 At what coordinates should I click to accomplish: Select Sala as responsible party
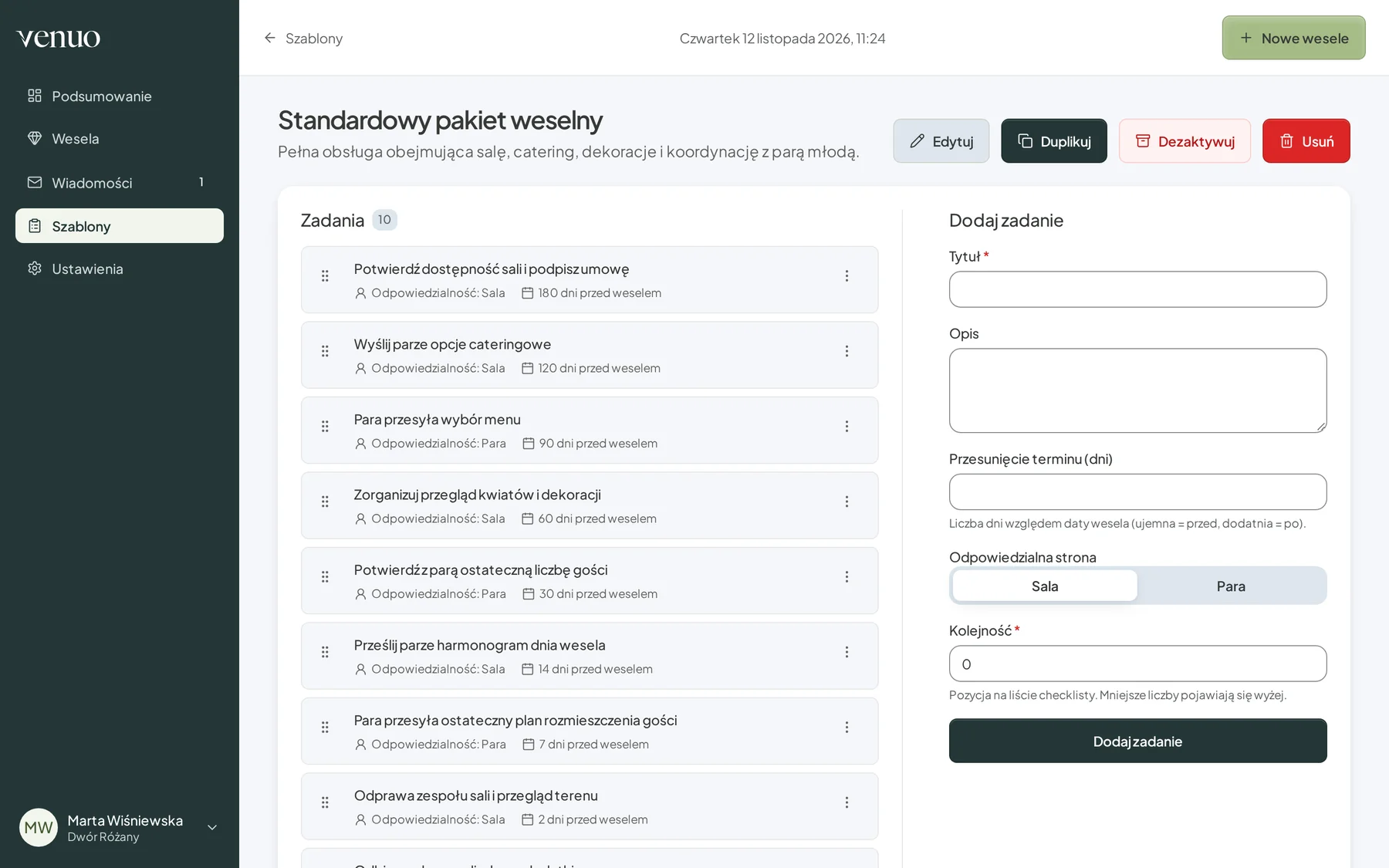click(x=1045, y=586)
